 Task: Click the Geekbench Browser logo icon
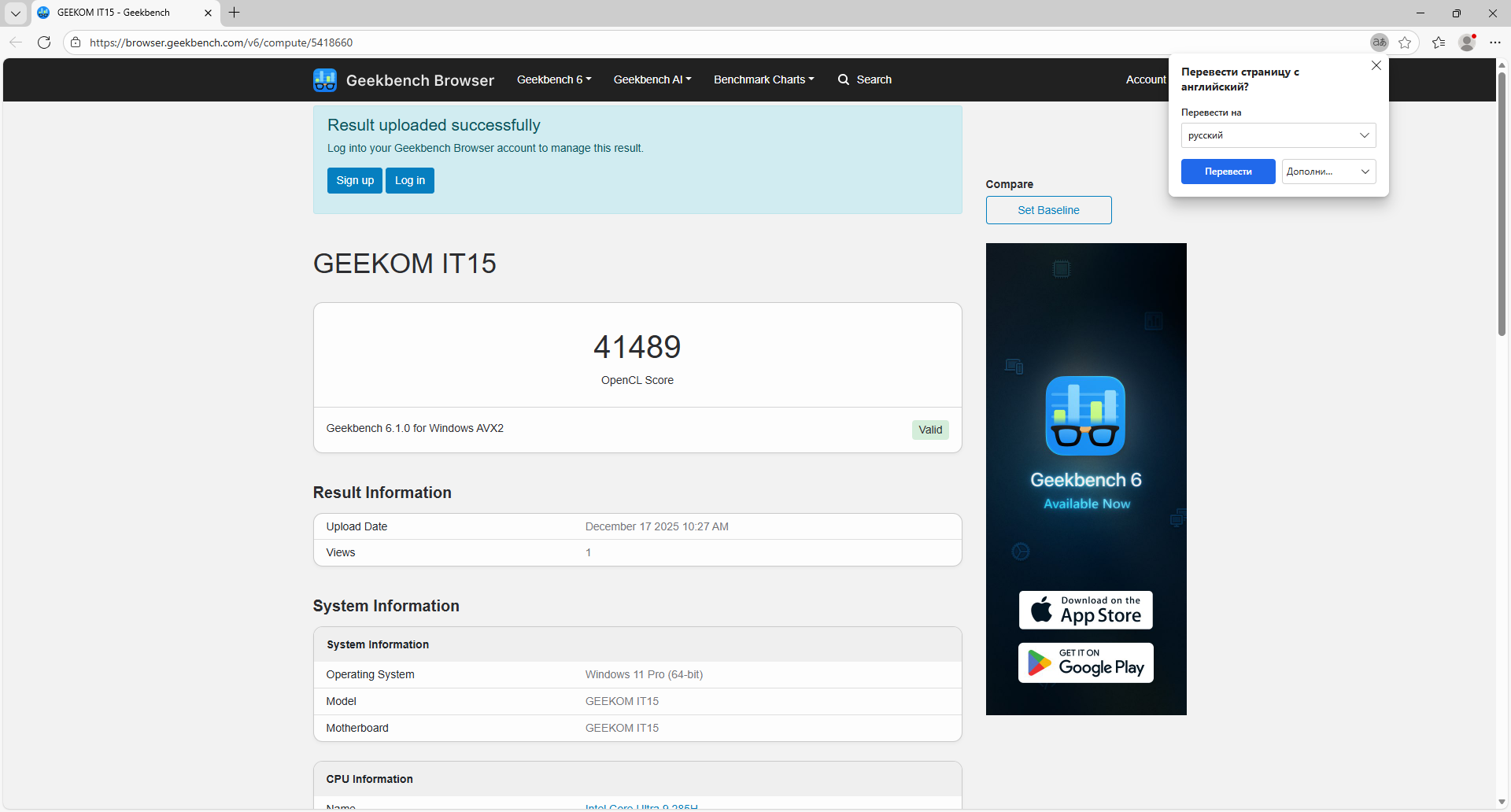[324, 79]
